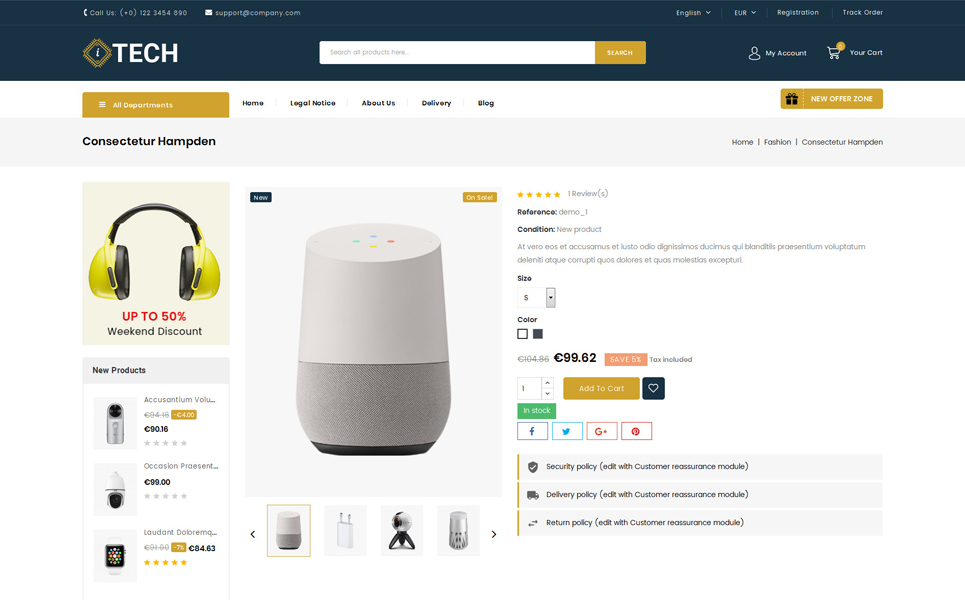Click the My Account user icon

(x=754, y=54)
